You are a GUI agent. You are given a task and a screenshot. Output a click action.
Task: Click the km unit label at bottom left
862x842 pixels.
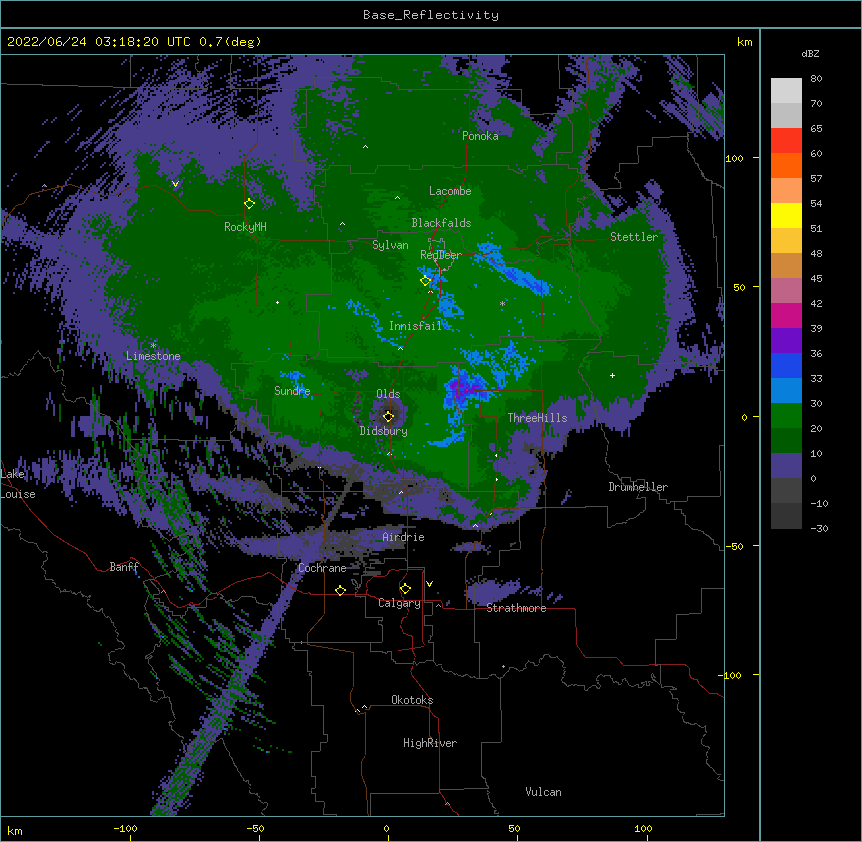pyautogui.click(x=15, y=831)
